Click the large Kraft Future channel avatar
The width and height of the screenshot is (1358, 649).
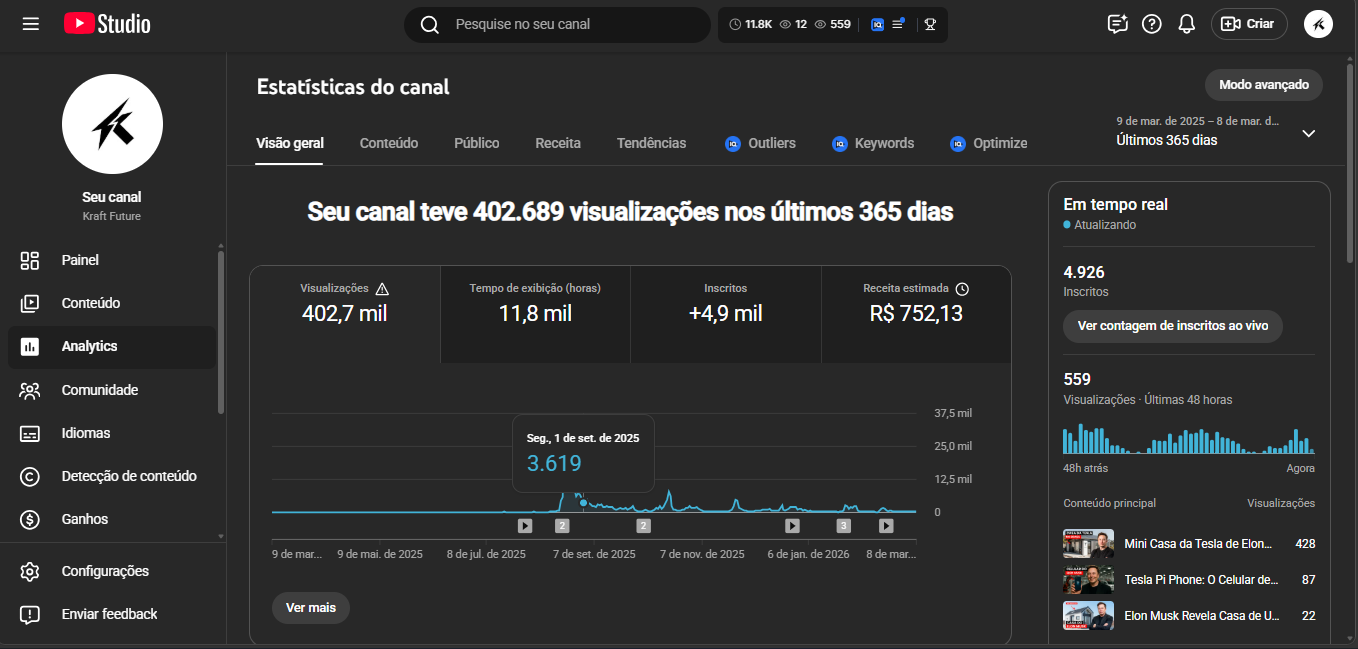(x=112, y=124)
